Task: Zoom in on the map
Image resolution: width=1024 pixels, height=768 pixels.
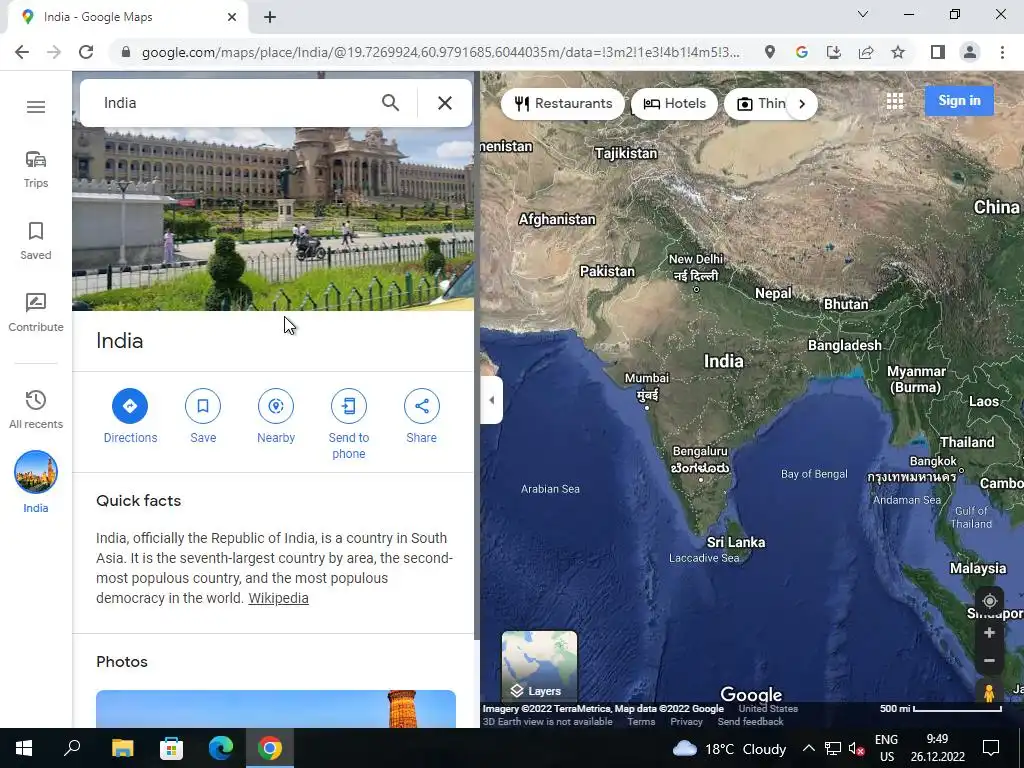Action: [x=989, y=633]
